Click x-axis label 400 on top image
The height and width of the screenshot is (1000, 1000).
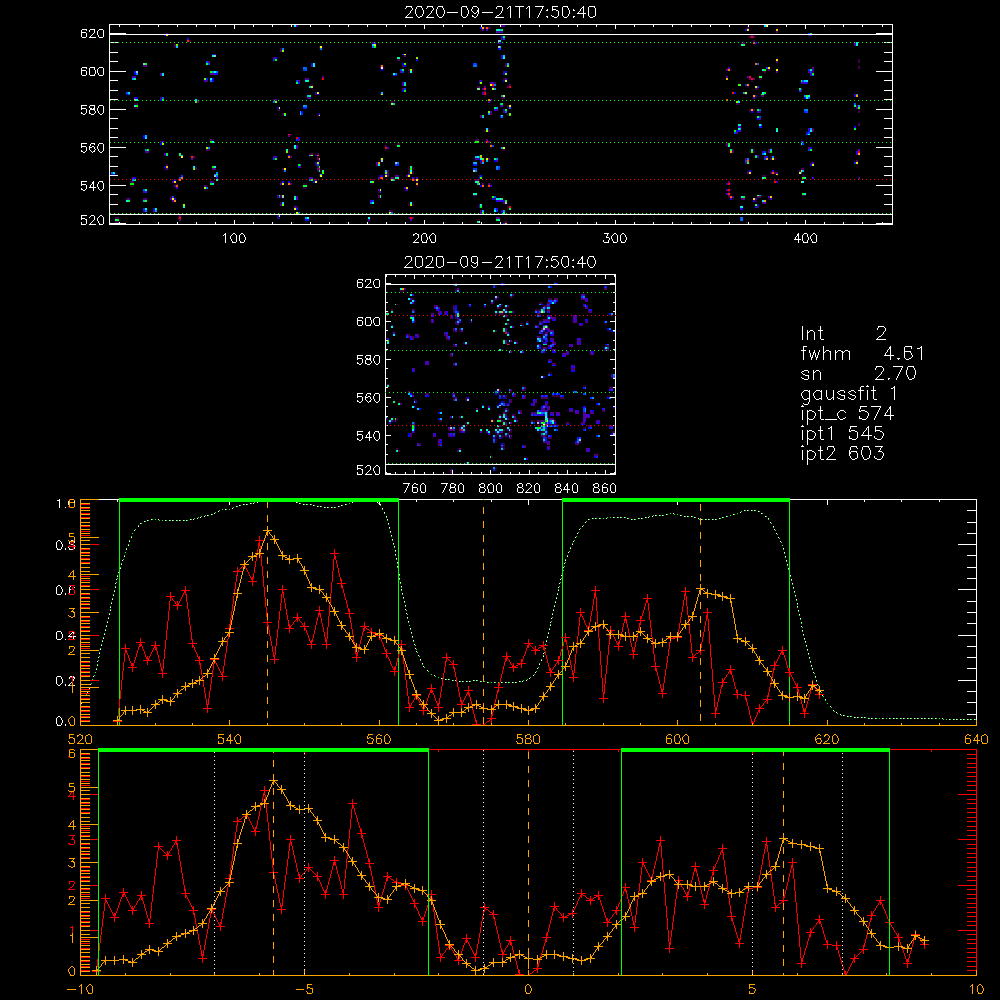coord(805,239)
